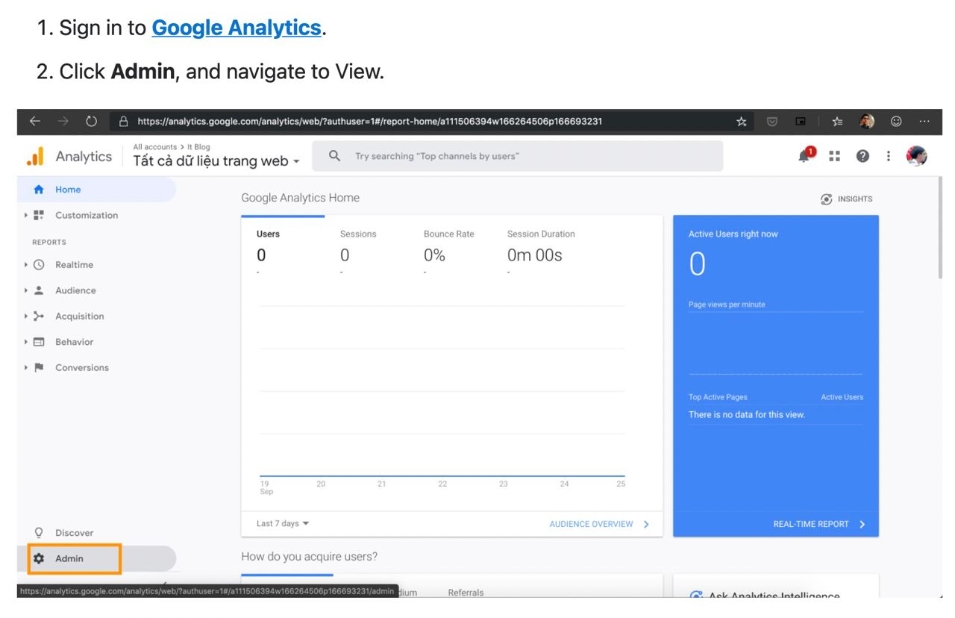Open the Last 7 days dropdown

coord(283,524)
